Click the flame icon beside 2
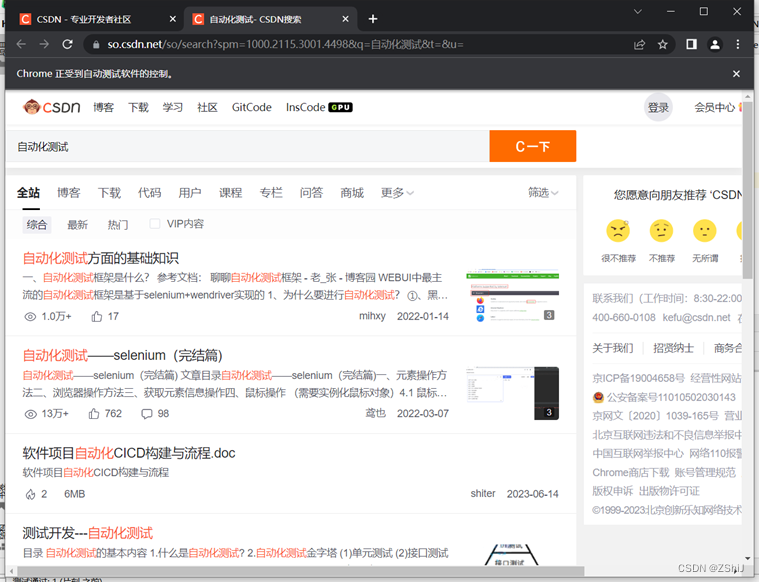The height and width of the screenshot is (582, 759). (x=30, y=494)
